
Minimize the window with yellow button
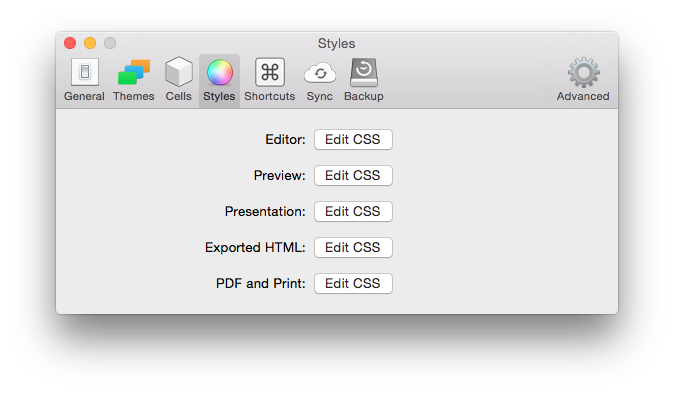90,43
